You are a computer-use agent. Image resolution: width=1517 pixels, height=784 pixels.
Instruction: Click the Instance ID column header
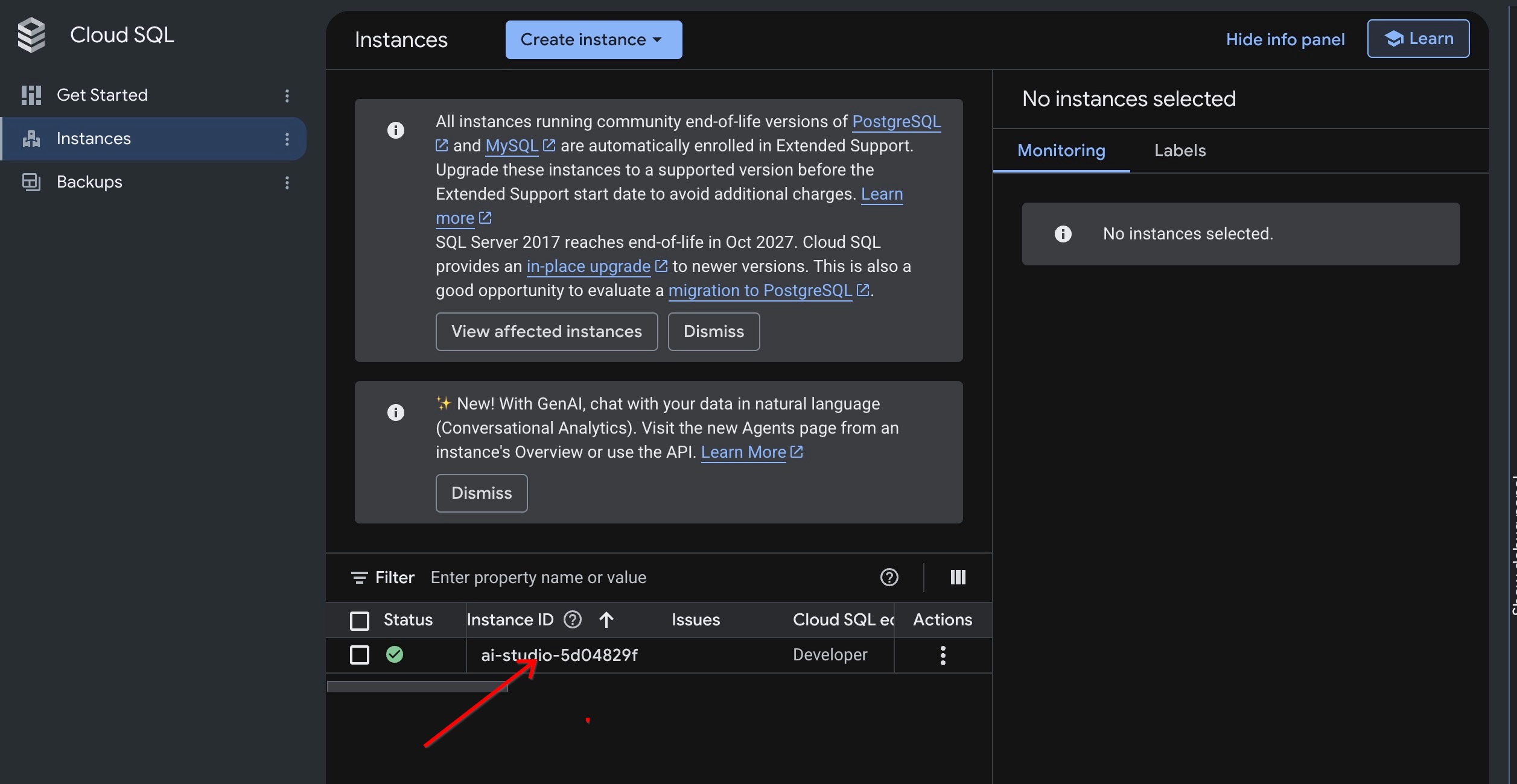tap(510, 620)
